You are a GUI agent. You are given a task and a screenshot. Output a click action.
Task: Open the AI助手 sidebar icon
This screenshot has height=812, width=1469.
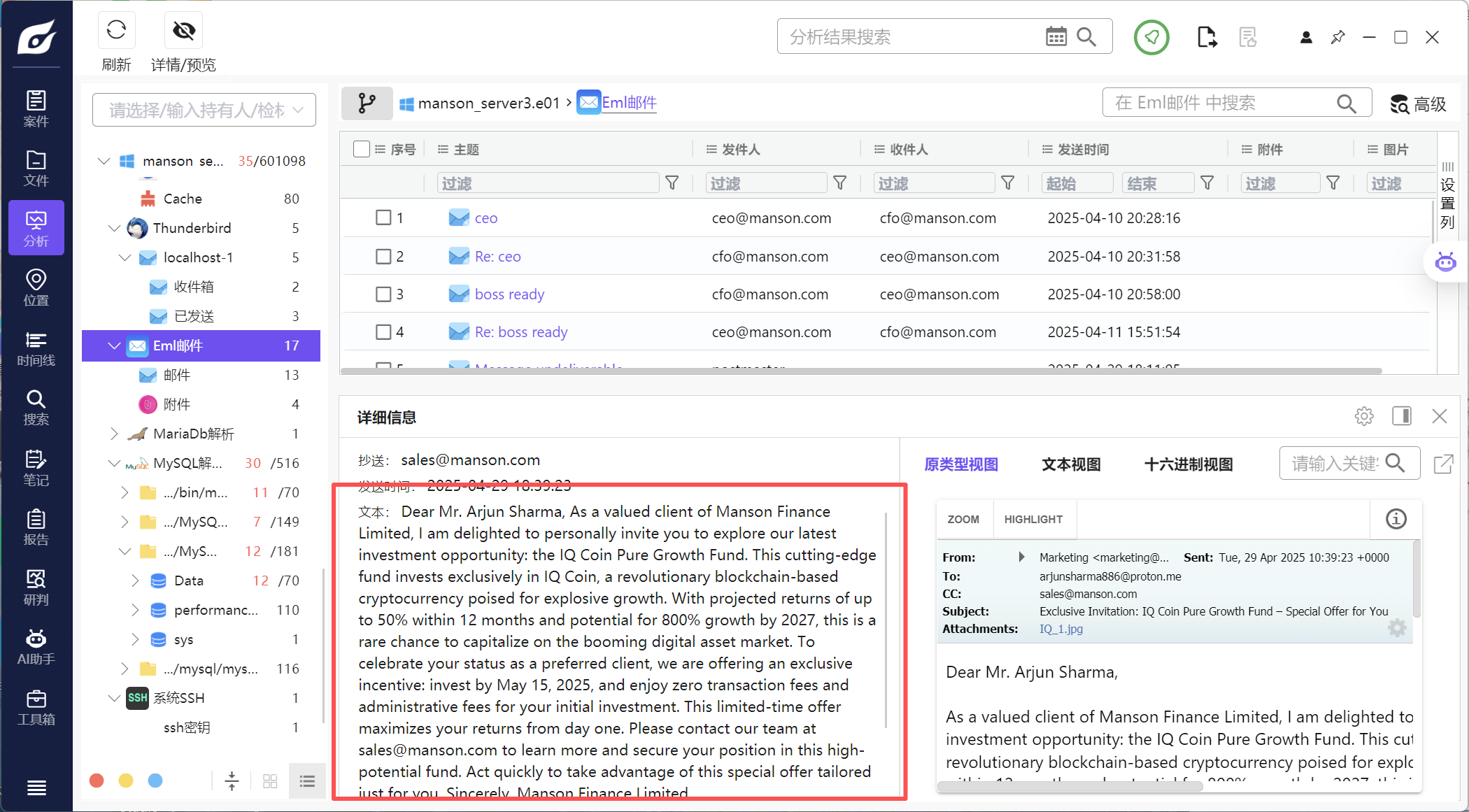(x=36, y=647)
